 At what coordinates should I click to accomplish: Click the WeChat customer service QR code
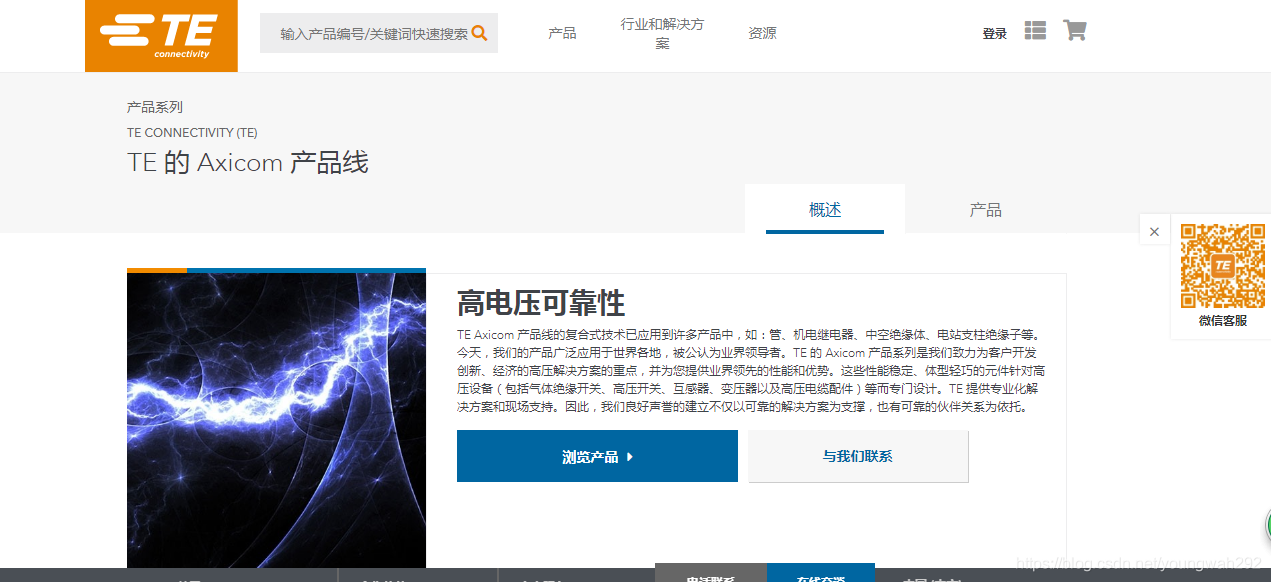click(1222, 265)
